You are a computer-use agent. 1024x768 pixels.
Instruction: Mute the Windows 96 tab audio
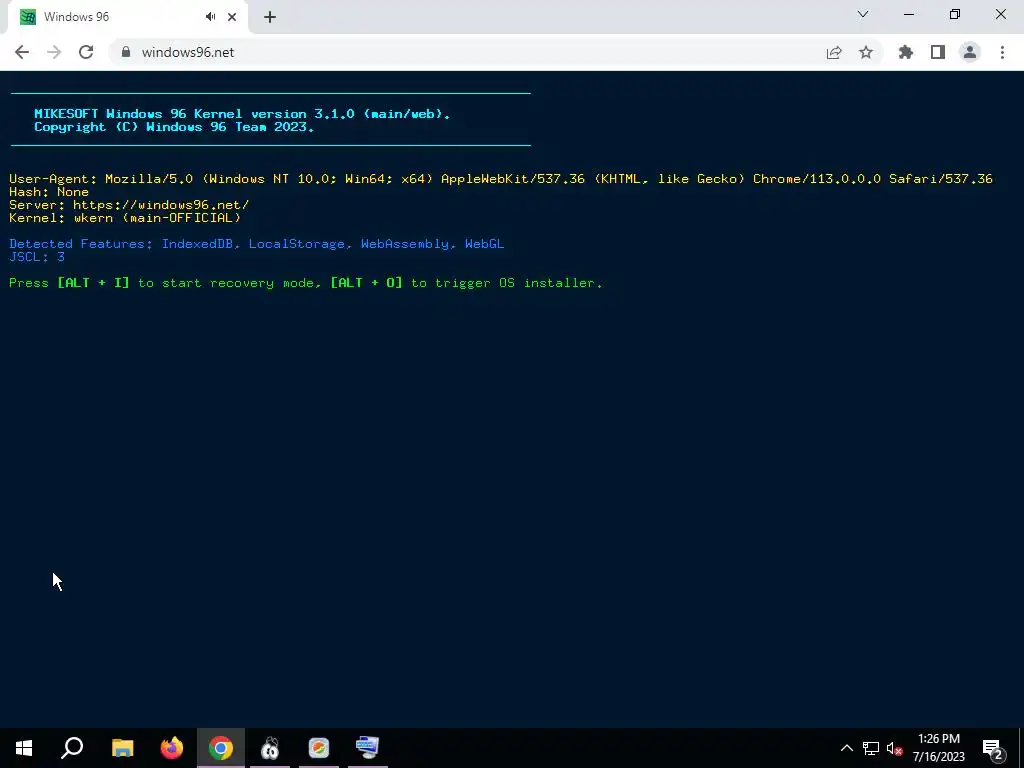point(210,17)
